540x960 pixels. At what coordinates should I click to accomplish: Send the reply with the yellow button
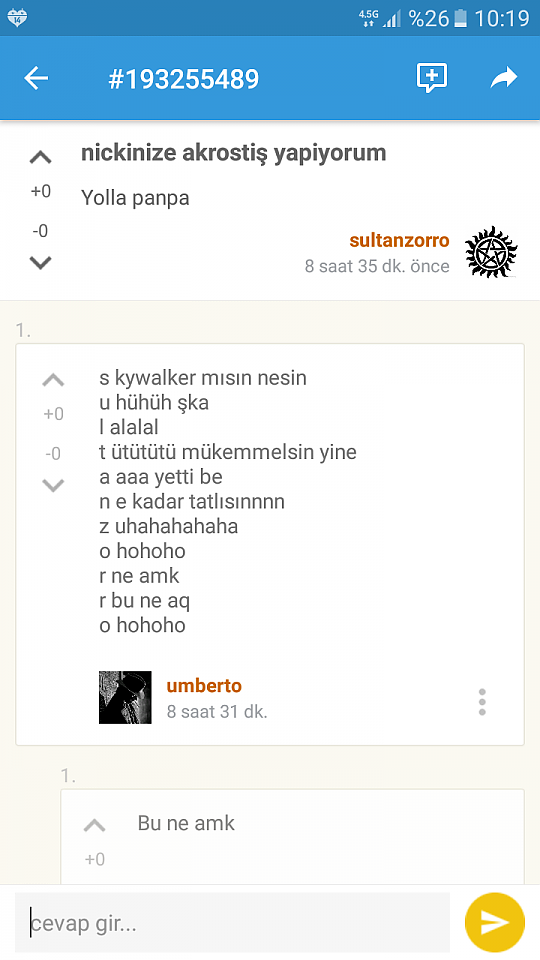[x=495, y=923]
